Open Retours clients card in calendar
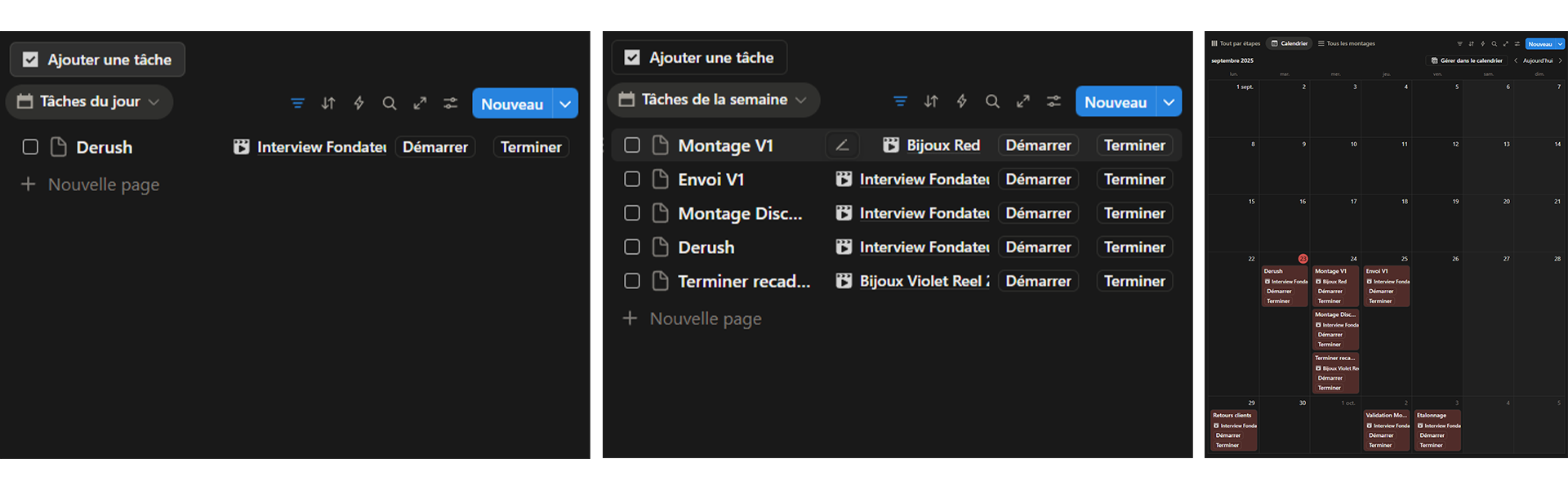Image resolution: width=1568 pixels, height=490 pixels. click(x=1232, y=416)
